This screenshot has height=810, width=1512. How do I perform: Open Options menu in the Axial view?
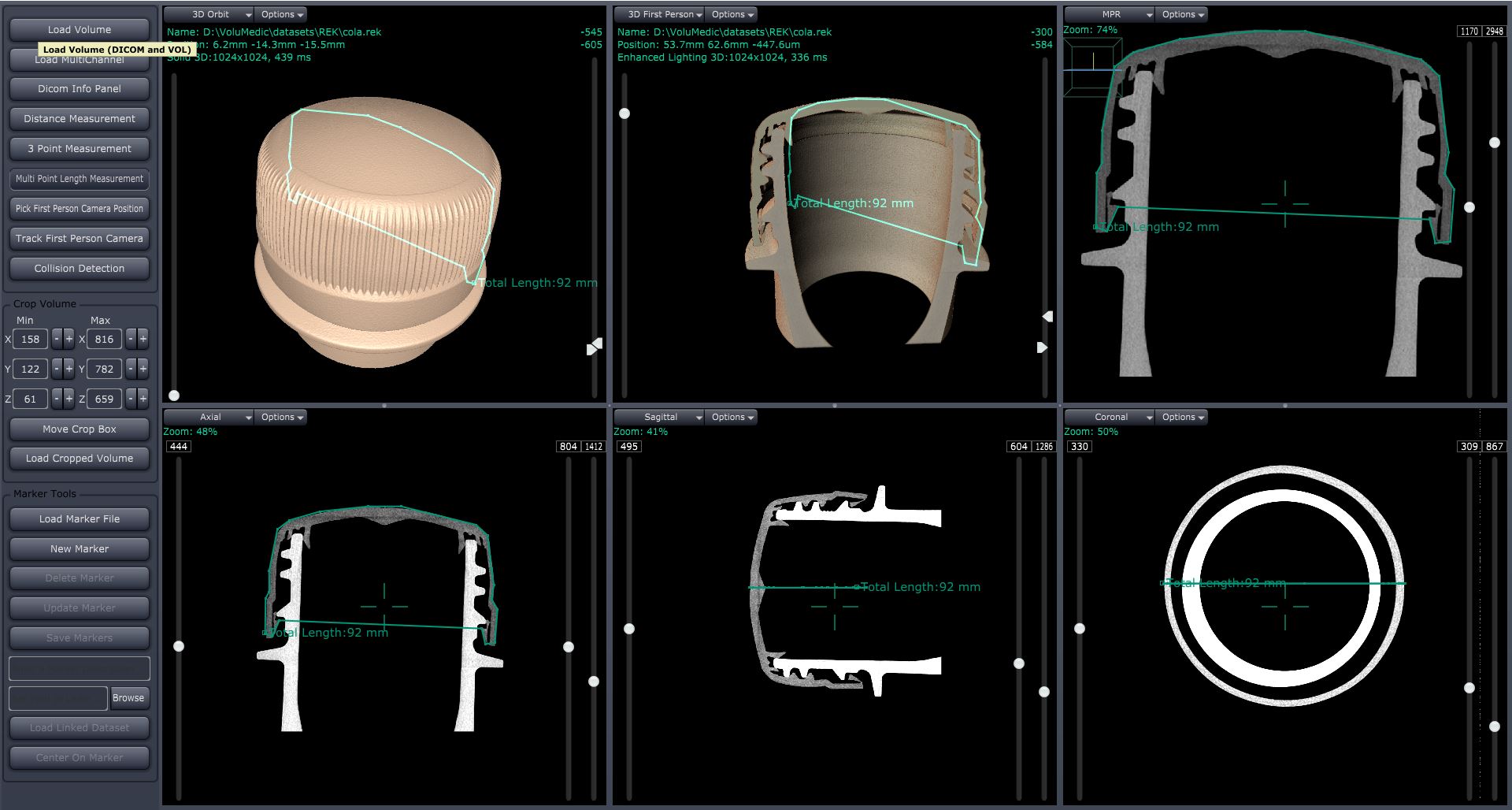[x=282, y=417]
